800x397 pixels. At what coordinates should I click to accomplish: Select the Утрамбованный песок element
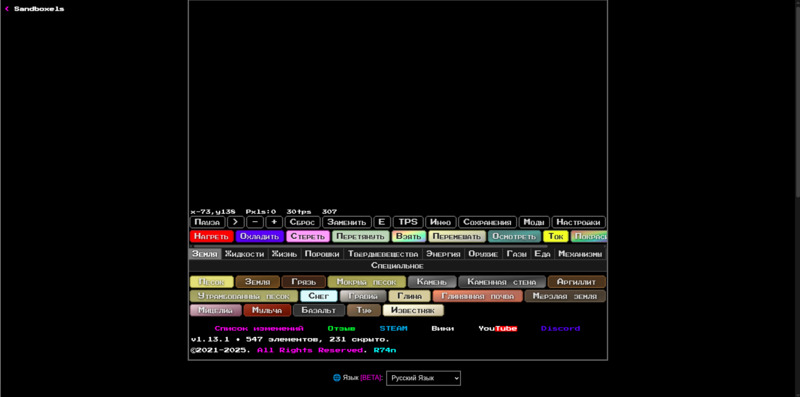pos(244,296)
